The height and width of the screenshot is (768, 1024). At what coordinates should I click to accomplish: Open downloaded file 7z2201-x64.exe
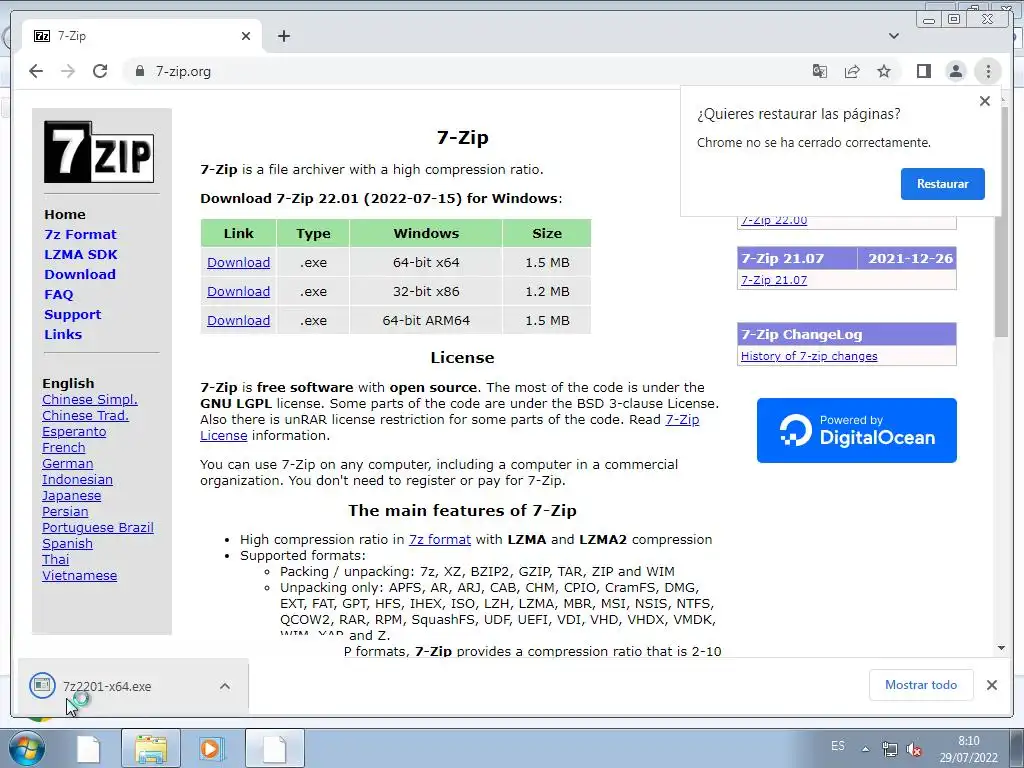point(107,686)
